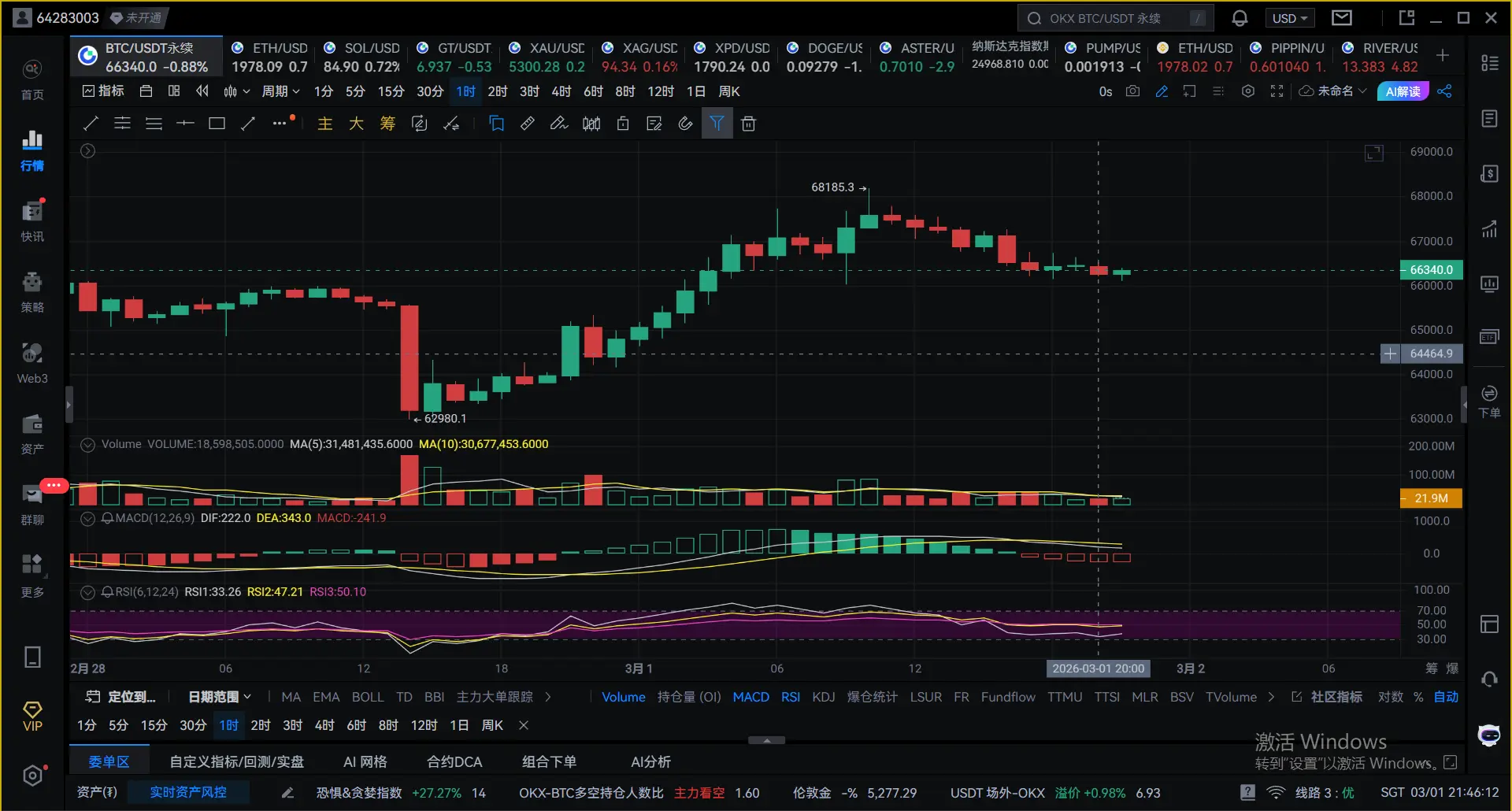This screenshot has height=811, width=1512.
Task: Open 社区指标 community indicators
Action: tap(1327, 697)
